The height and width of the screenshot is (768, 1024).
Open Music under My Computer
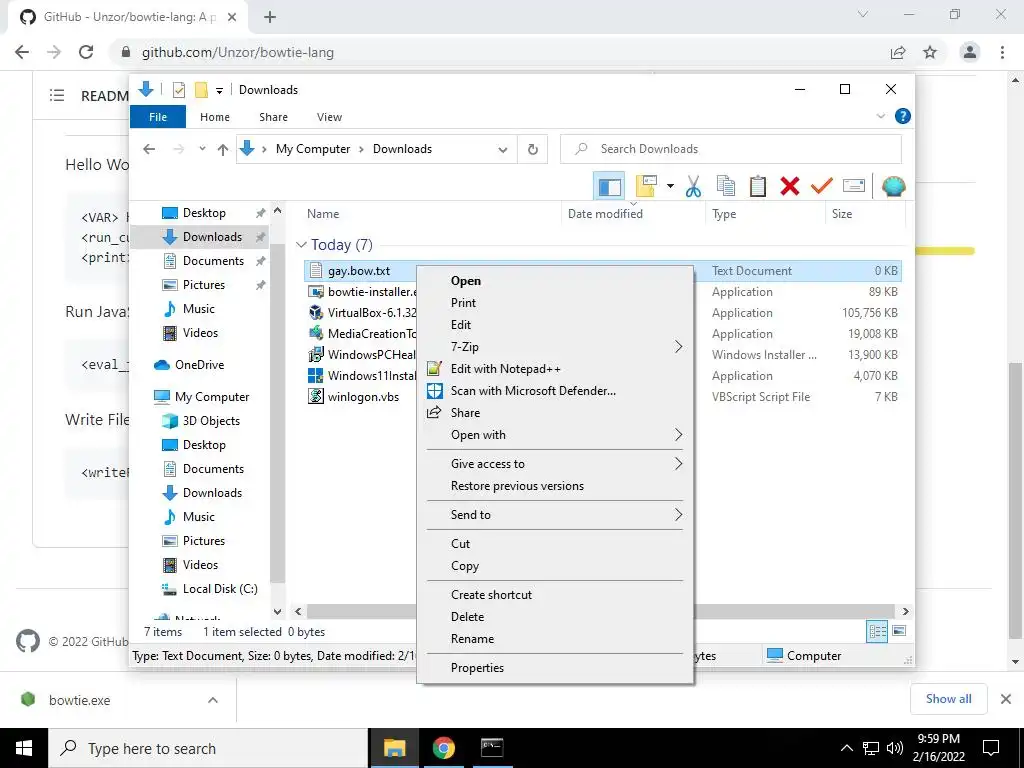pos(199,517)
